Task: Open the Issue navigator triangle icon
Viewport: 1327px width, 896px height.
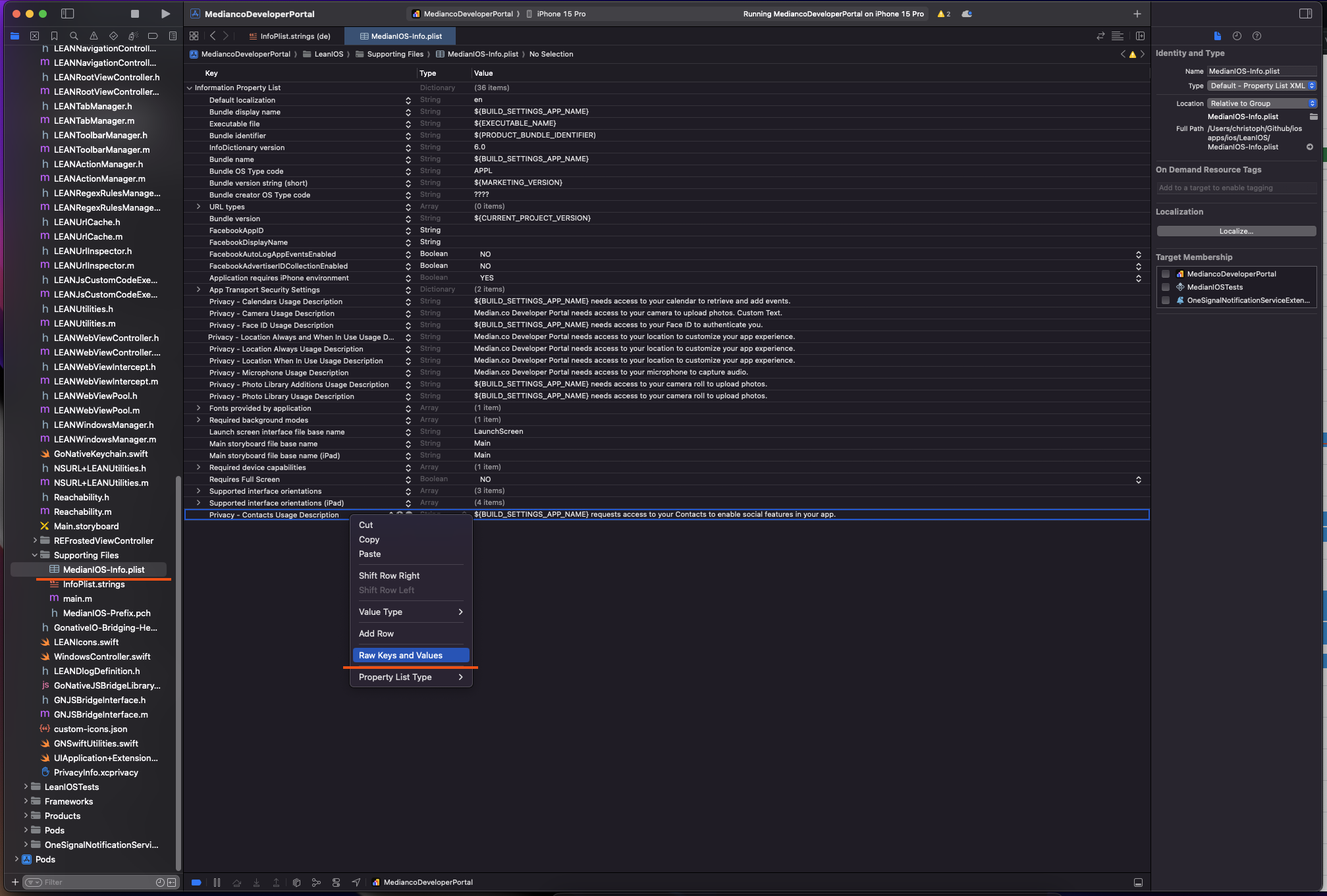Action: pyautogui.click(x=94, y=36)
